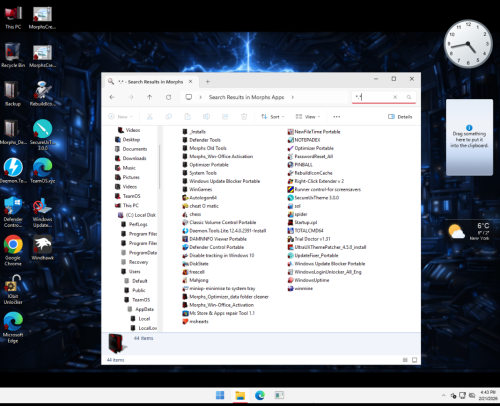Open Windows Update blocker desktop shortcut
The image size is (500, 406).
click(x=42, y=212)
